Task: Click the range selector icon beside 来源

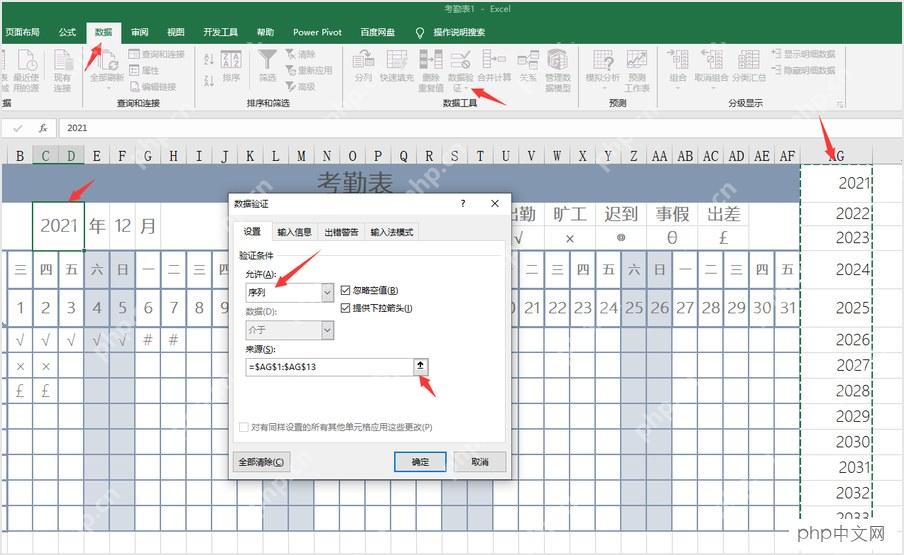Action: click(x=420, y=366)
